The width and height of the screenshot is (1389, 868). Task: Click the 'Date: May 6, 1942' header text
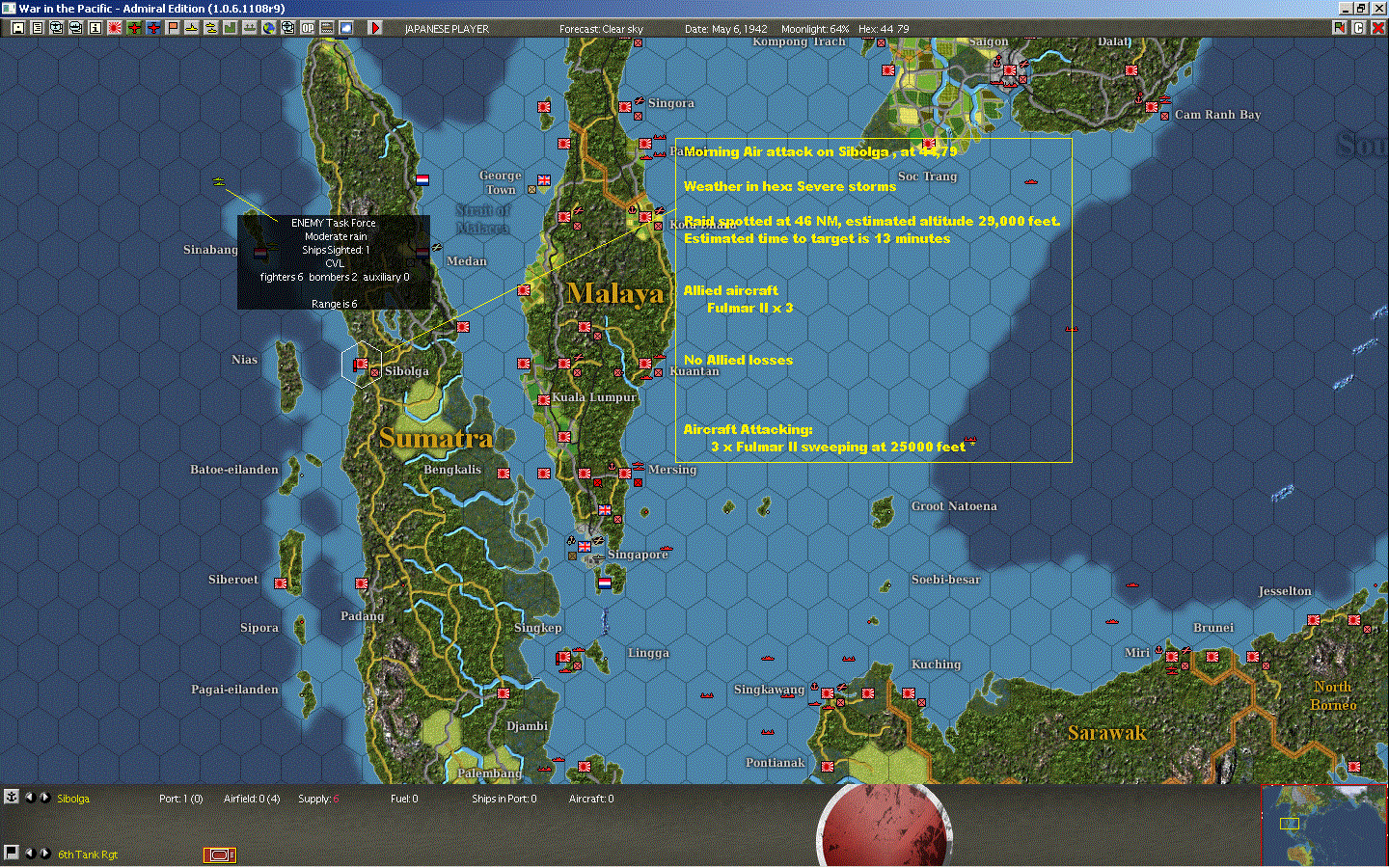728,29
